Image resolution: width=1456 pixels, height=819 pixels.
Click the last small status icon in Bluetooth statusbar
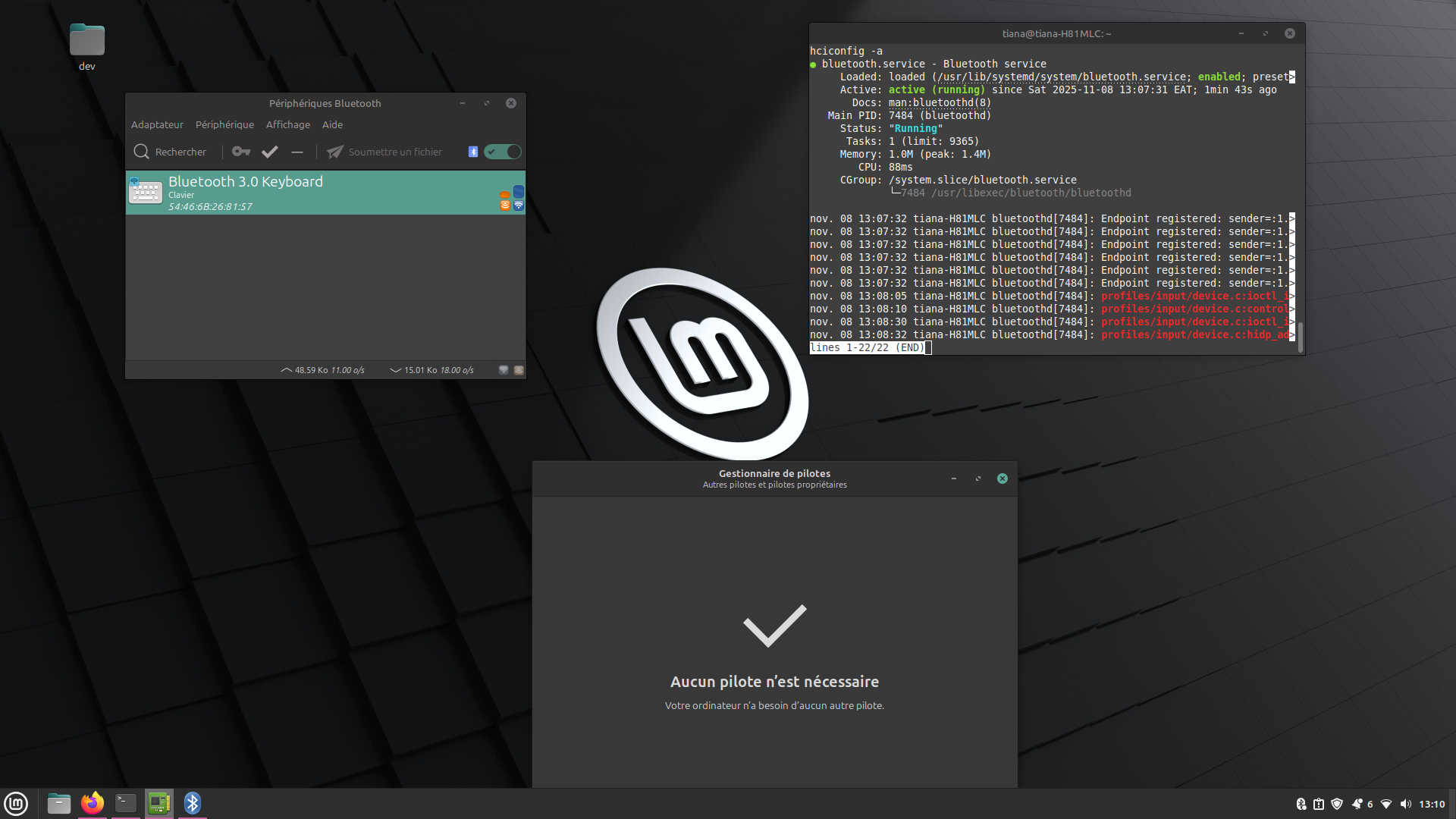519,370
